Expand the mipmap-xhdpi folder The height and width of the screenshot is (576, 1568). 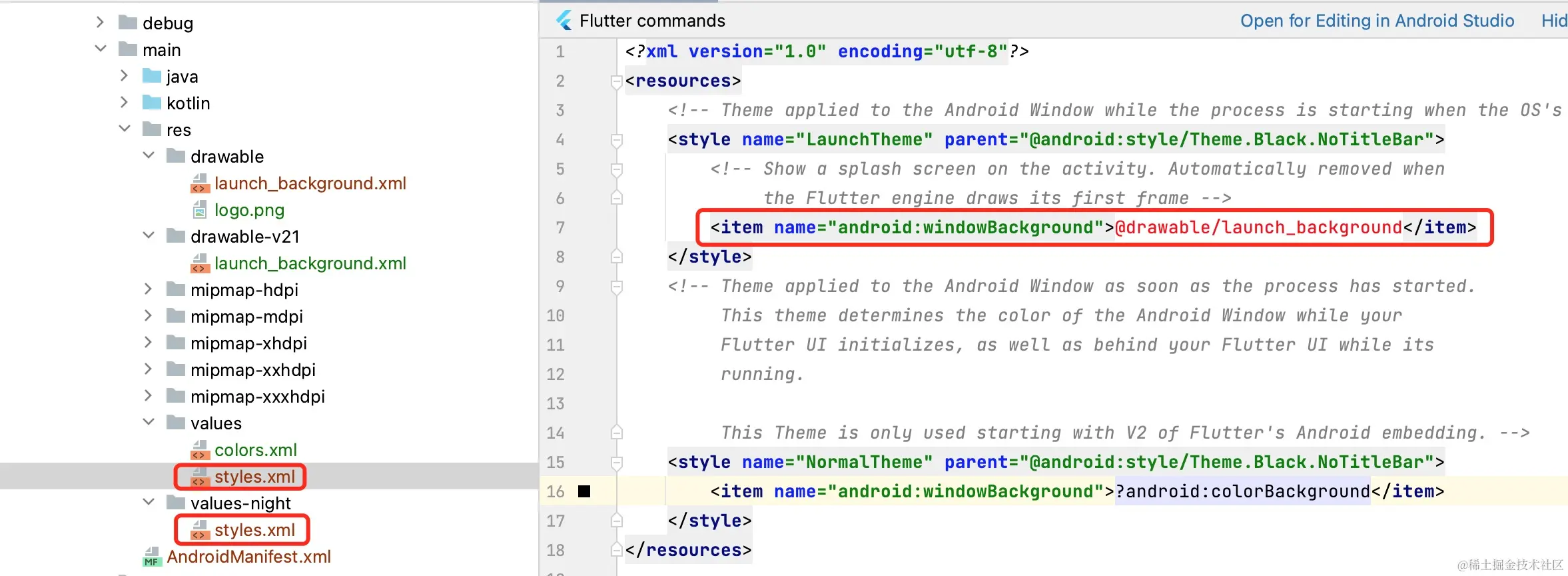tap(148, 342)
